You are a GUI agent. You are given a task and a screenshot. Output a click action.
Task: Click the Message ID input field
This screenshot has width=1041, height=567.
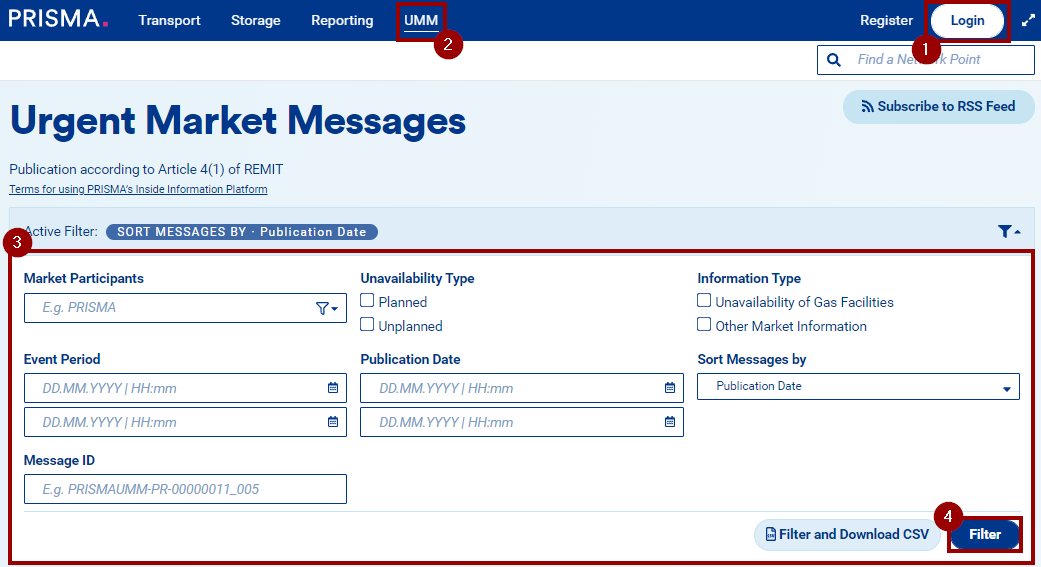click(185, 489)
